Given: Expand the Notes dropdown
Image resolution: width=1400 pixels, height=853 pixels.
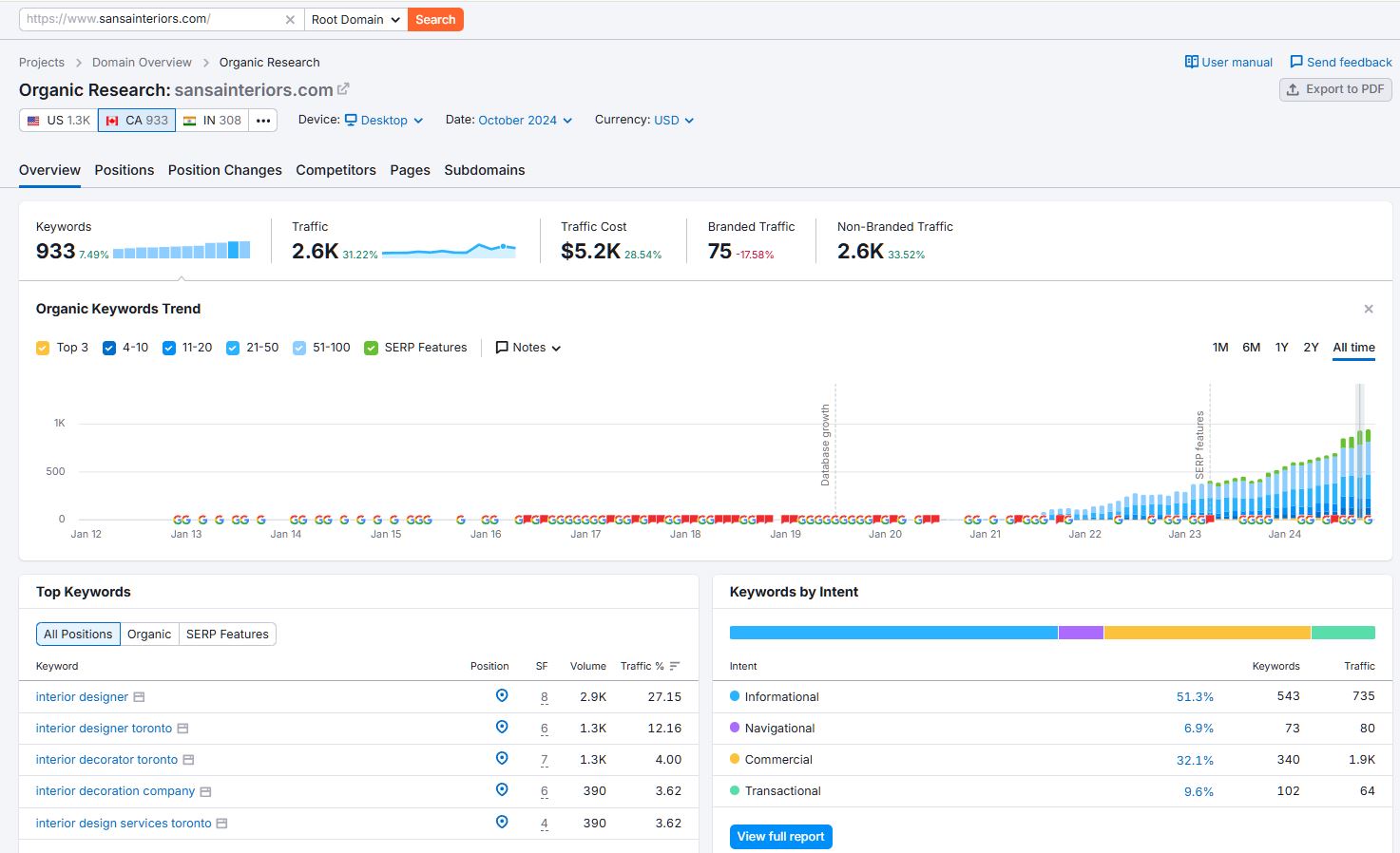Looking at the screenshot, I should (528, 348).
